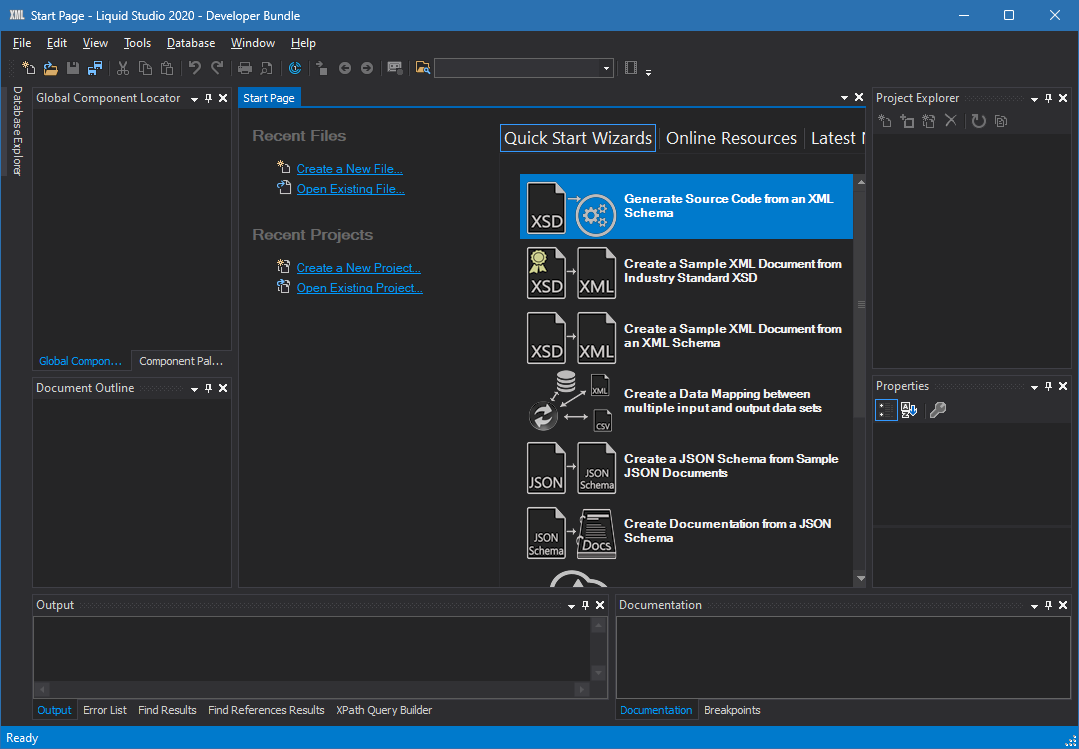This screenshot has width=1079, height=749.
Task: Click scroll down arrow of wizard list
Action: [x=861, y=578]
